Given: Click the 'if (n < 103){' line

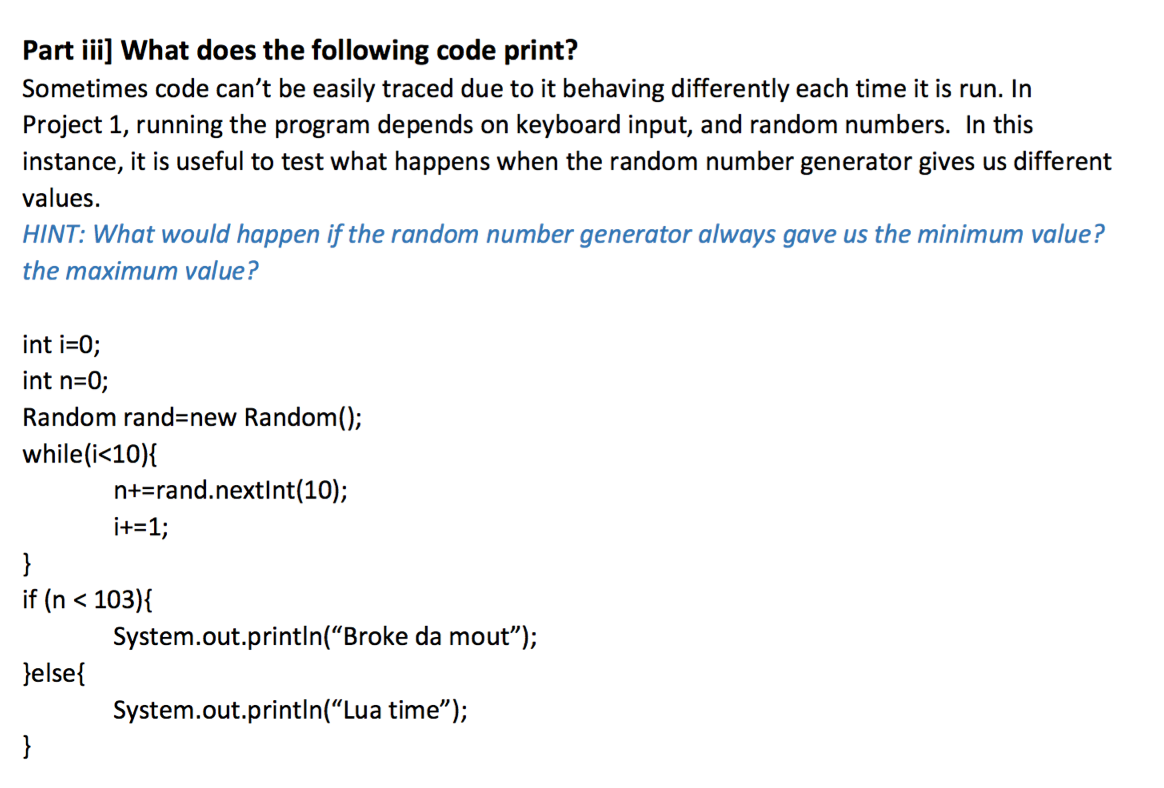Looking at the screenshot, I should (x=88, y=599).
